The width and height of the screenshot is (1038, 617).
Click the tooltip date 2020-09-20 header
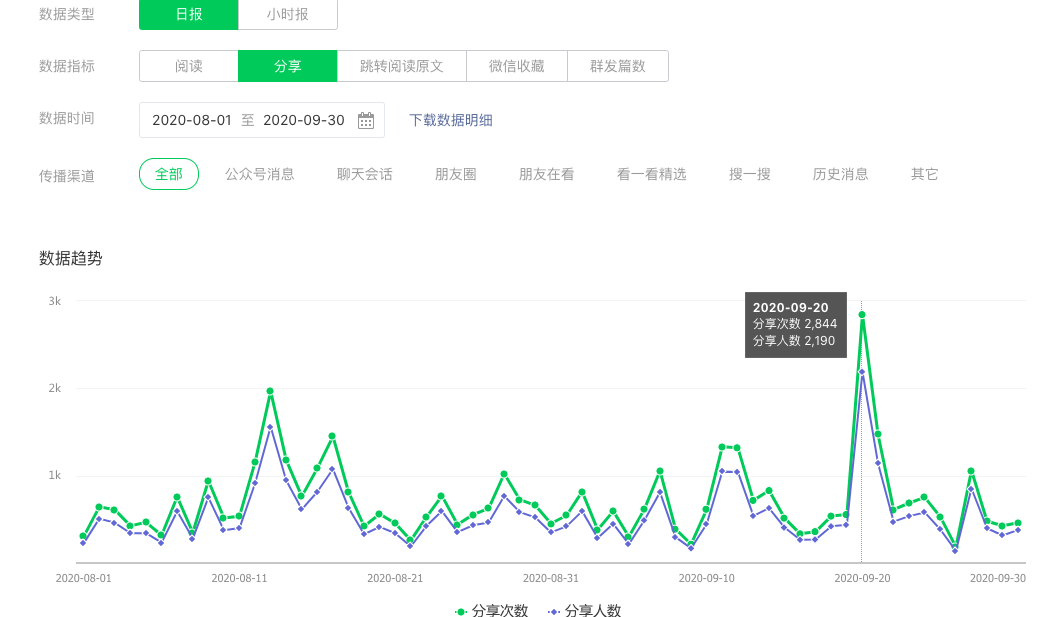(x=790, y=308)
